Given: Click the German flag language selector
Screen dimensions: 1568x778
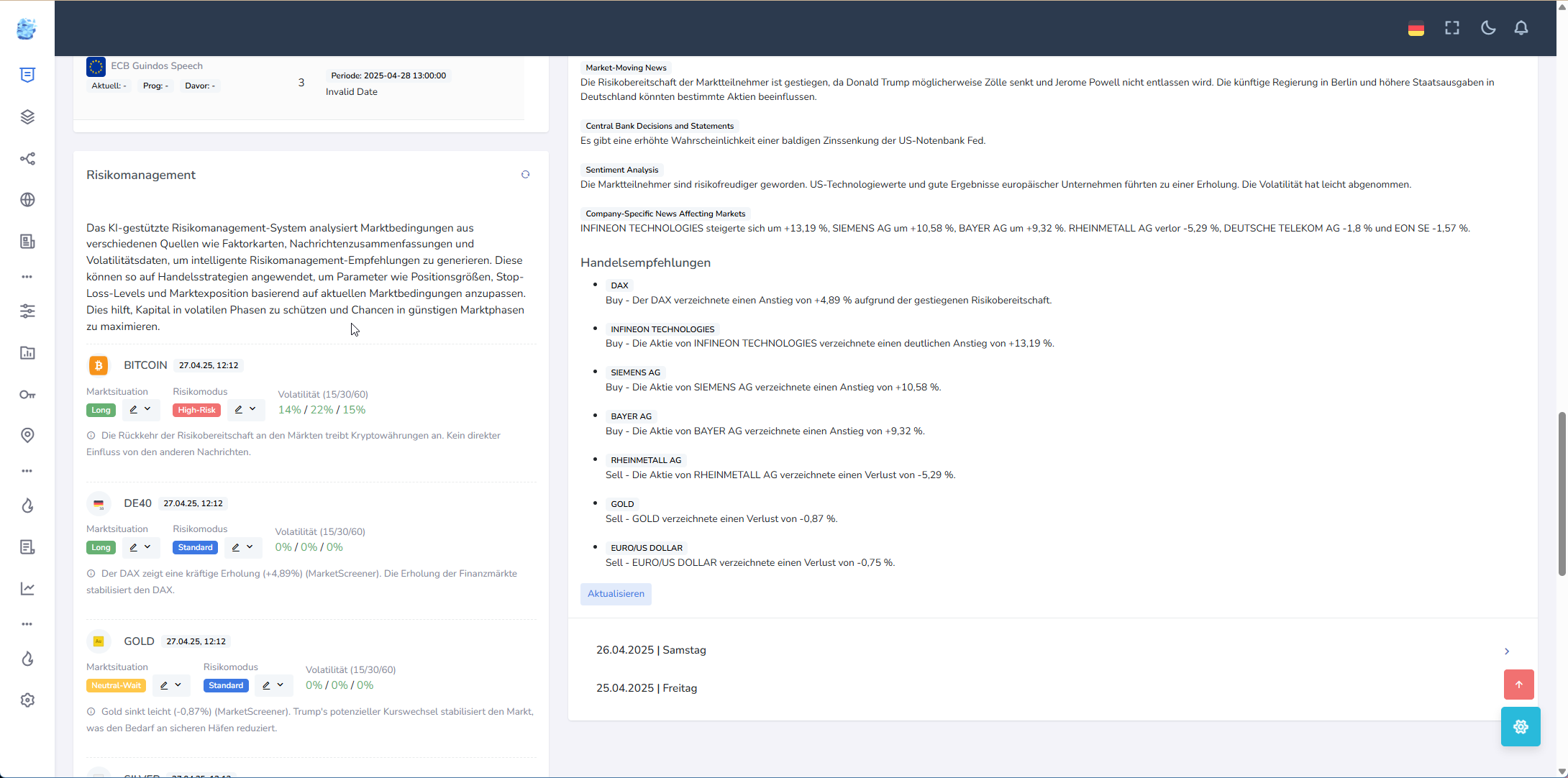Looking at the screenshot, I should point(1416,28).
